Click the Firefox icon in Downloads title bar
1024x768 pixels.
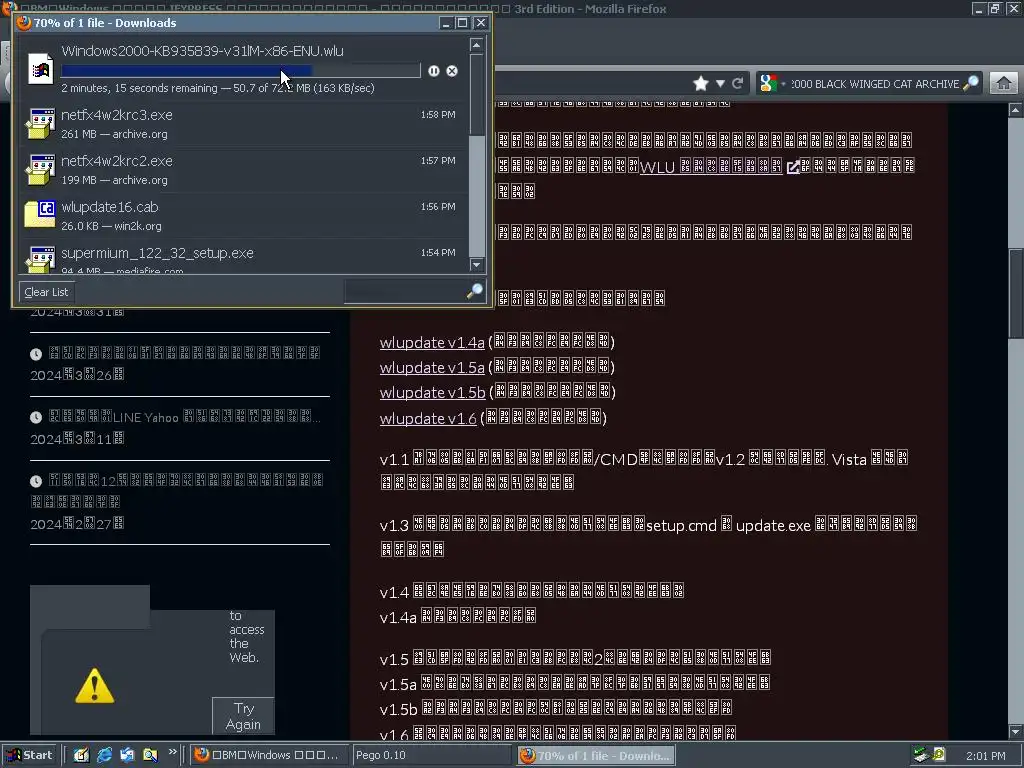[24, 23]
